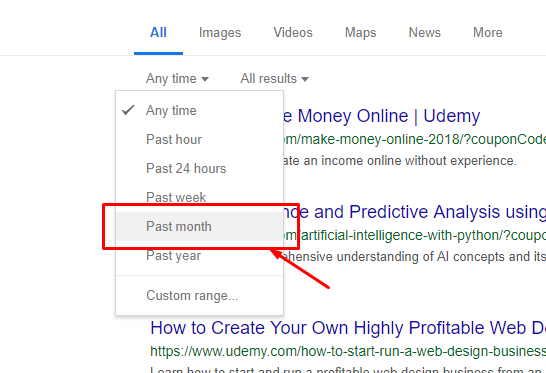
Task: Click snippet text about income online without experience
Action: (x=400, y=161)
